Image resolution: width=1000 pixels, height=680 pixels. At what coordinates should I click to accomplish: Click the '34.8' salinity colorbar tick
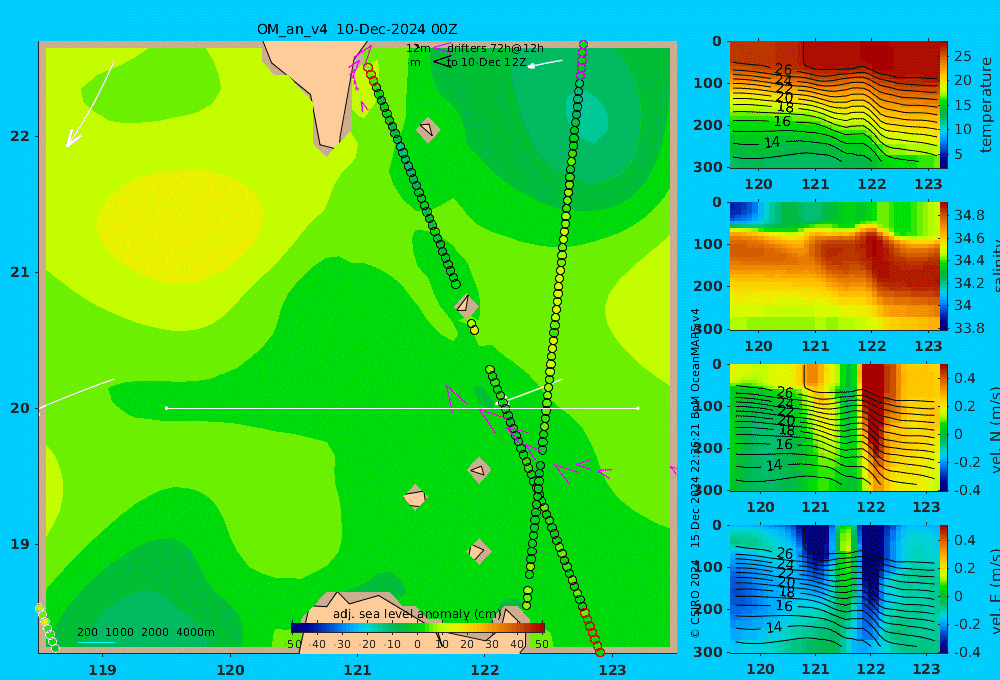click(969, 215)
